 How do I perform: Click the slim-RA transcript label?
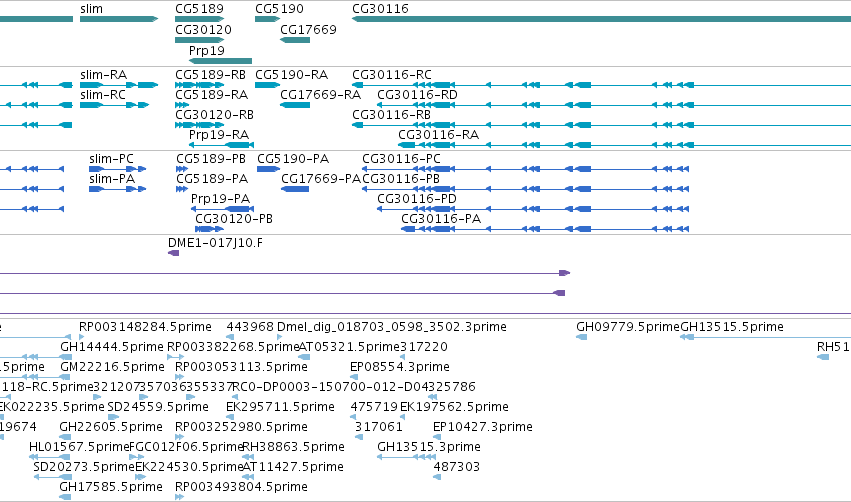click(x=104, y=74)
